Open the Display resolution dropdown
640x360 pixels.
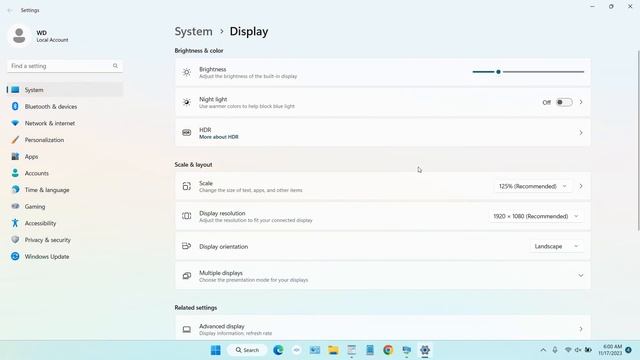click(x=536, y=216)
